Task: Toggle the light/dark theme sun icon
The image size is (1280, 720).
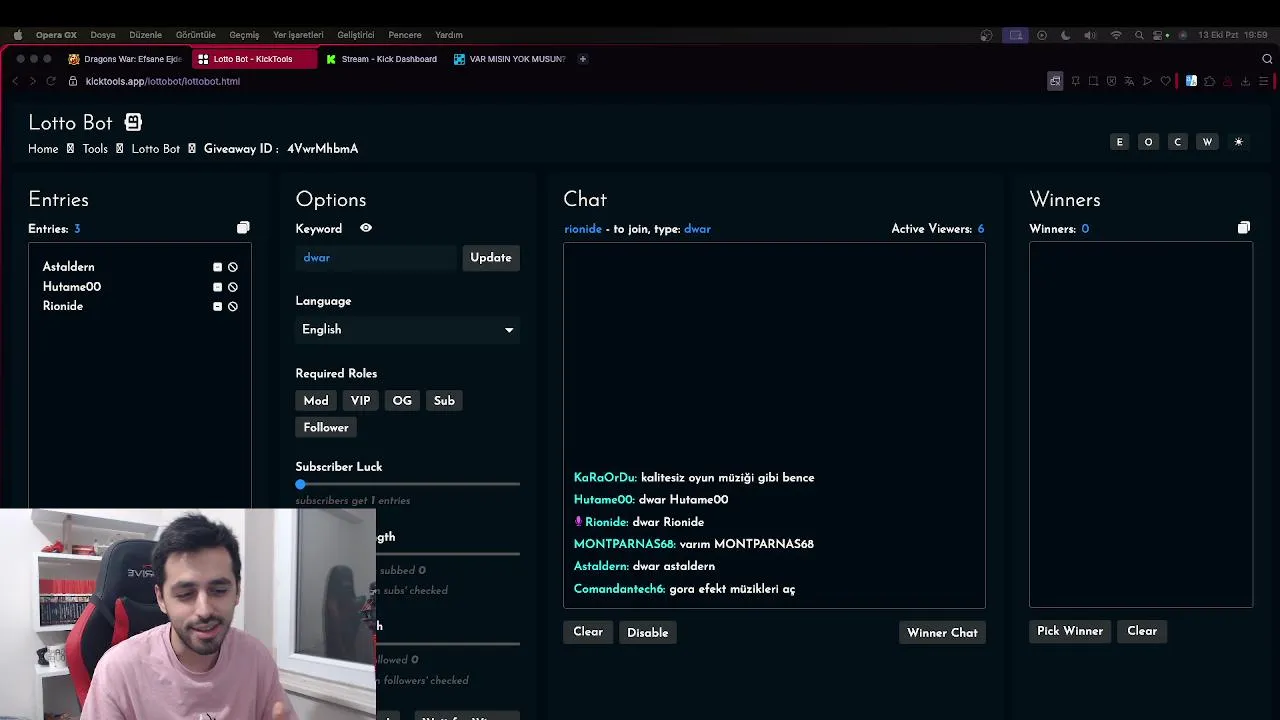Action: tap(1238, 142)
